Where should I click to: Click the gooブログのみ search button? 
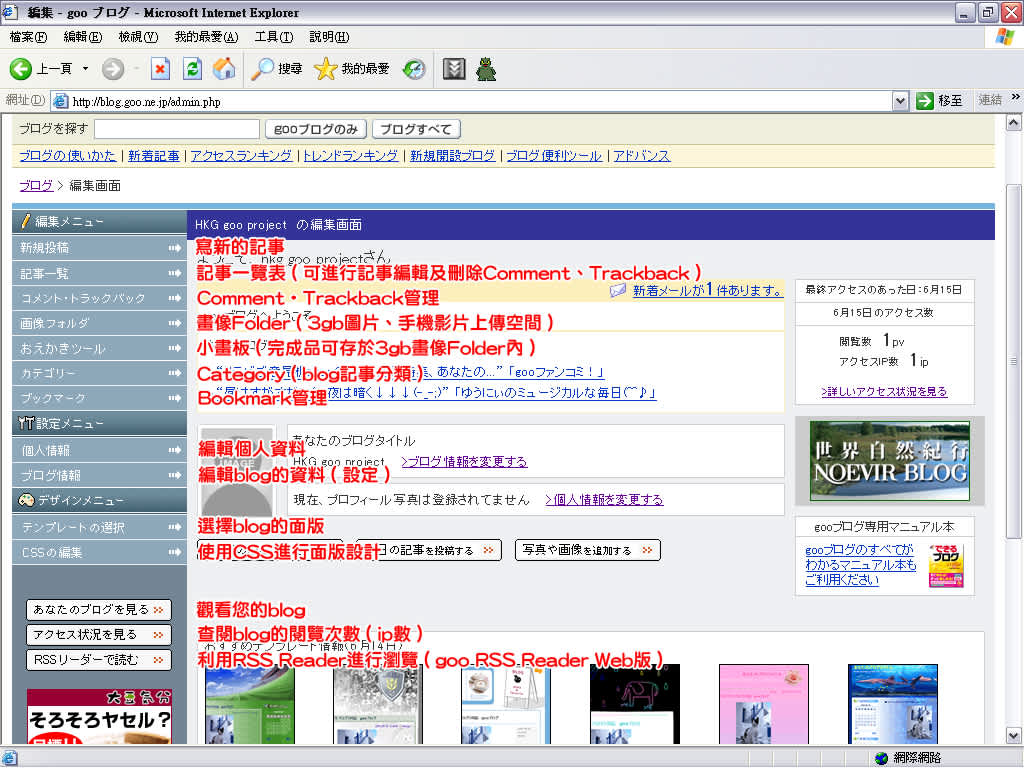point(315,129)
